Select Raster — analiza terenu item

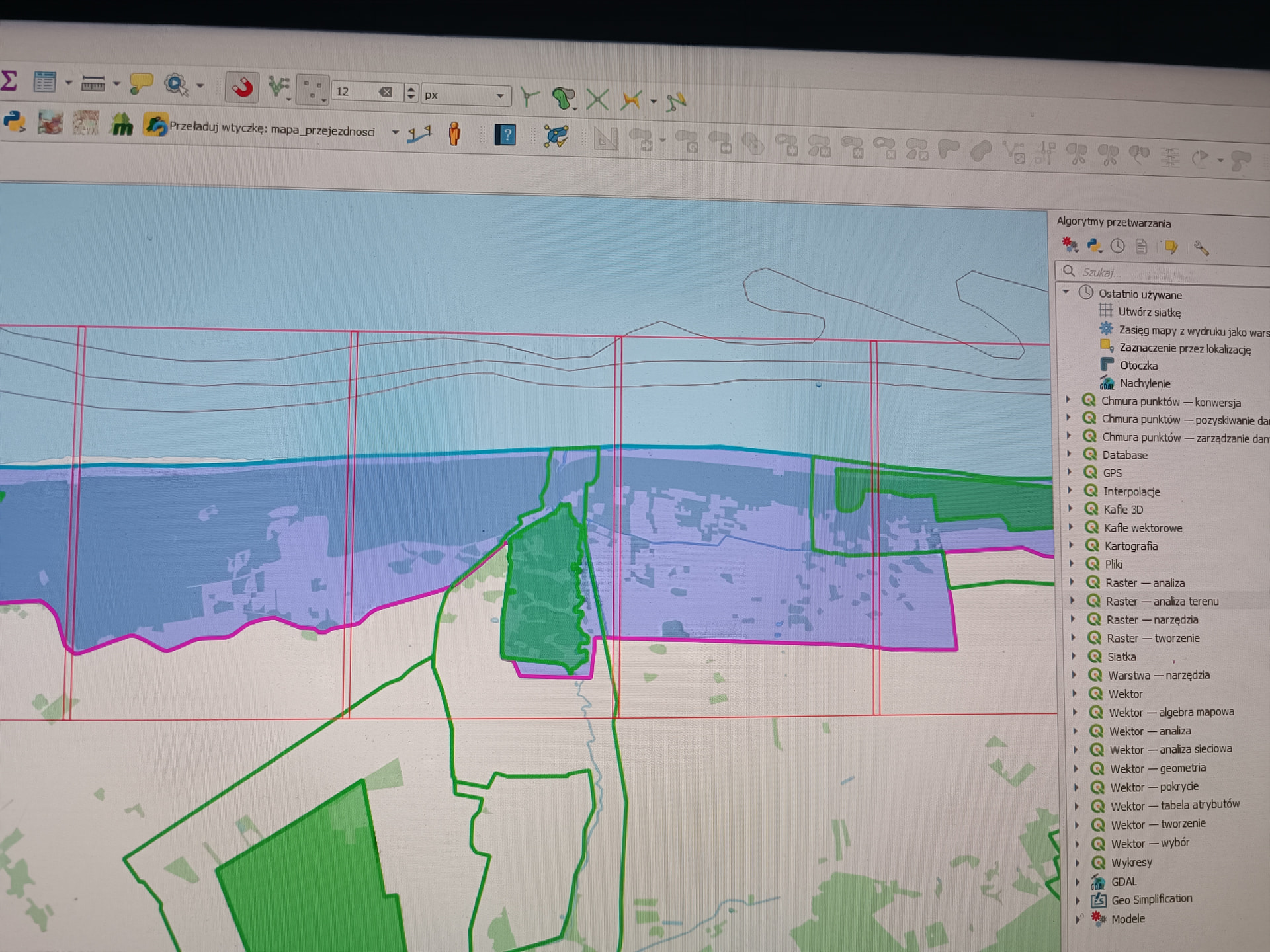(1162, 601)
